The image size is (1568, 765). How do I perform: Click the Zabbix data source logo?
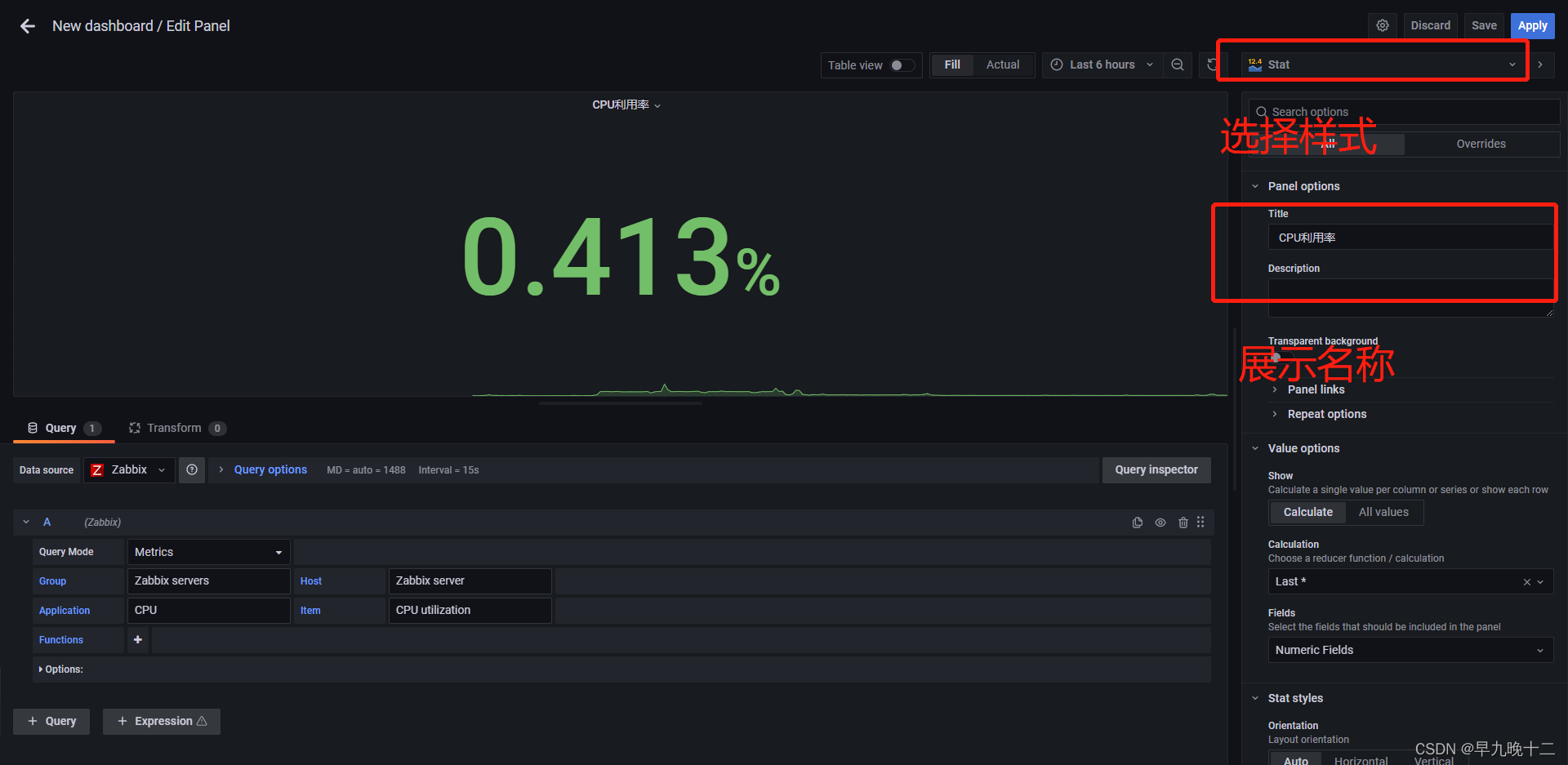[x=97, y=469]
